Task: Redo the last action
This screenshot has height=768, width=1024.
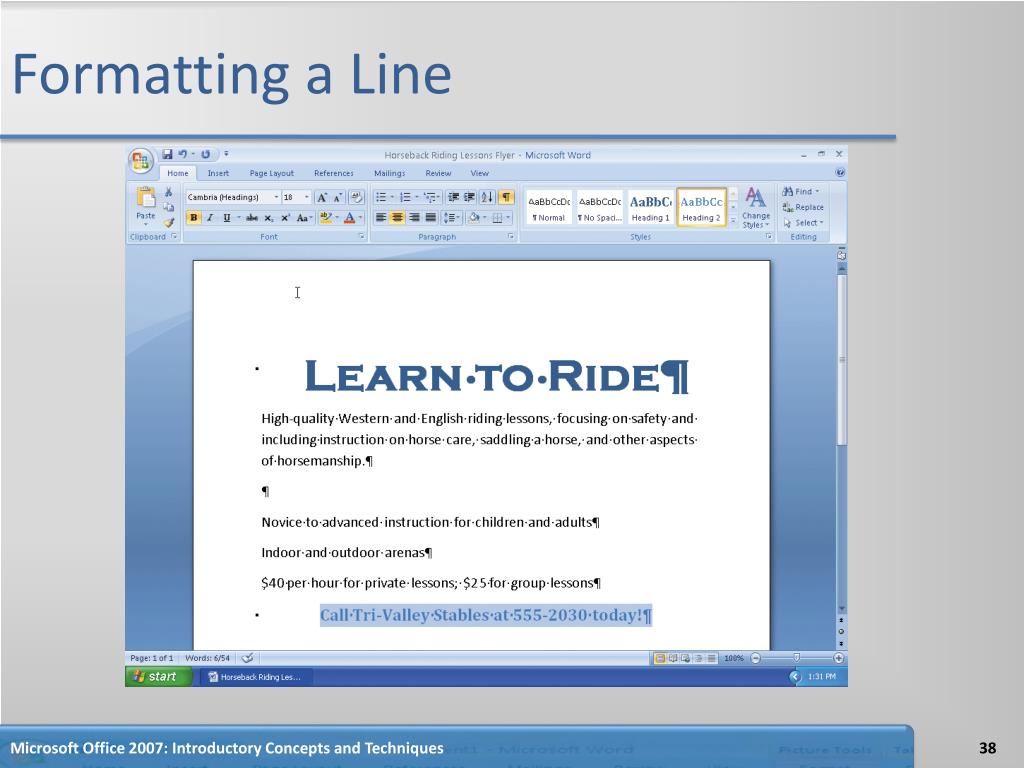Action: pyautogui.click(x=206, y=154)
